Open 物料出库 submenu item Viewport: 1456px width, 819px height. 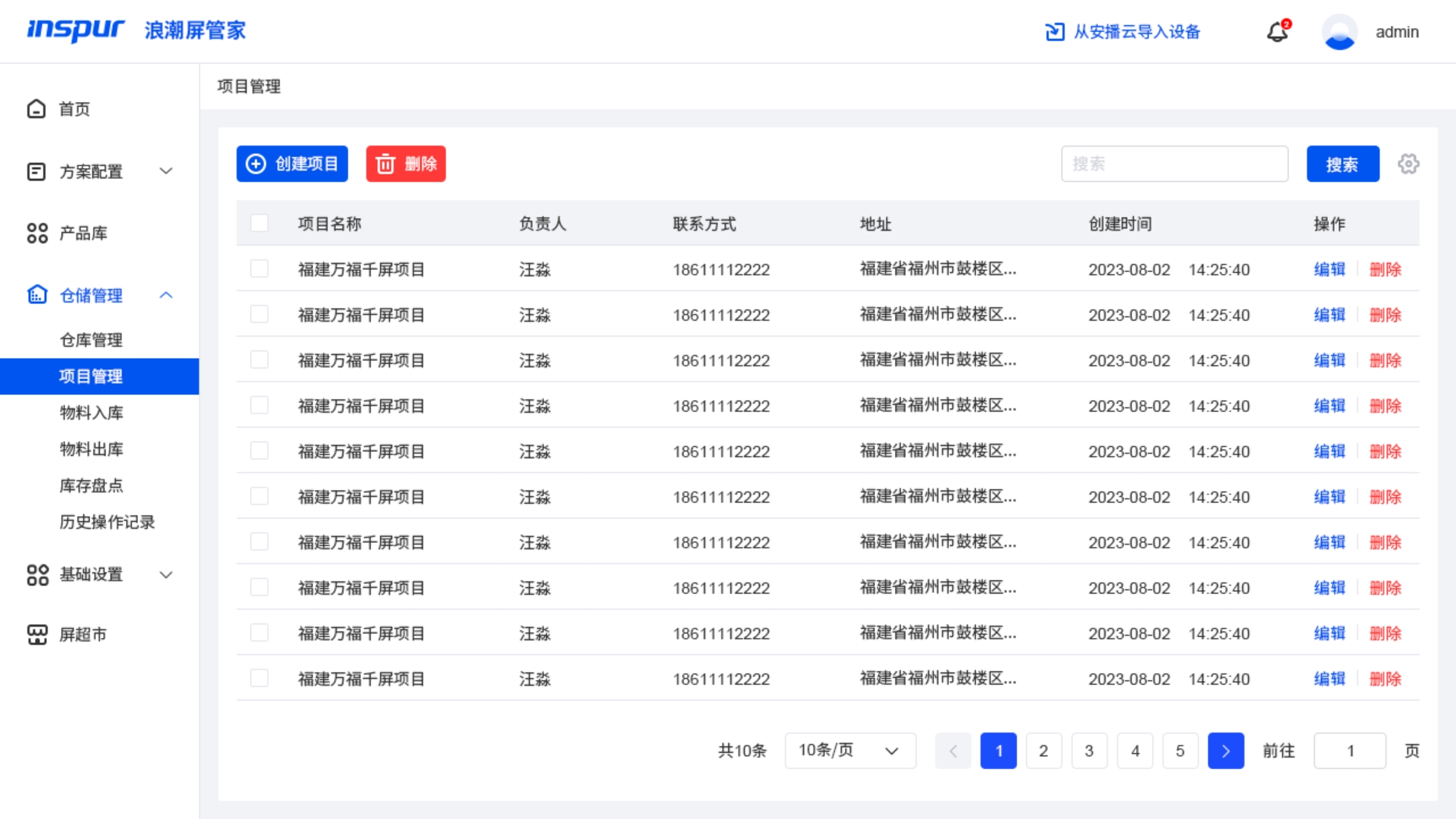point(99,449)
